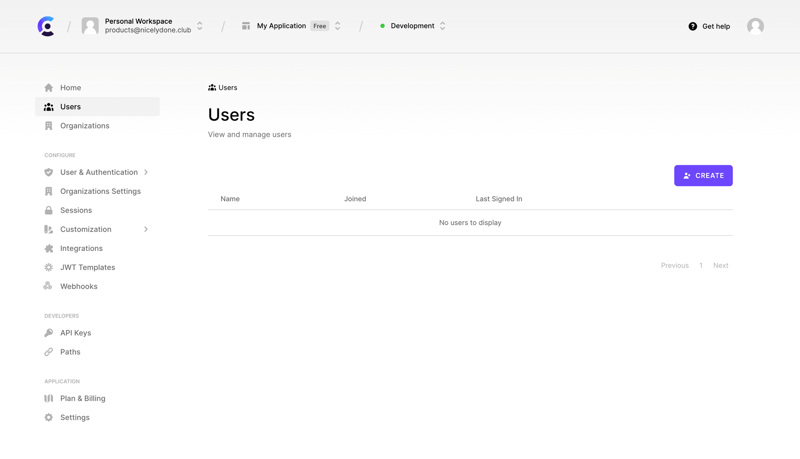Open the My Application switcher chevrons
Viewport: 800px width, 459px height.
pyautogui.click(x=337, y=26)
